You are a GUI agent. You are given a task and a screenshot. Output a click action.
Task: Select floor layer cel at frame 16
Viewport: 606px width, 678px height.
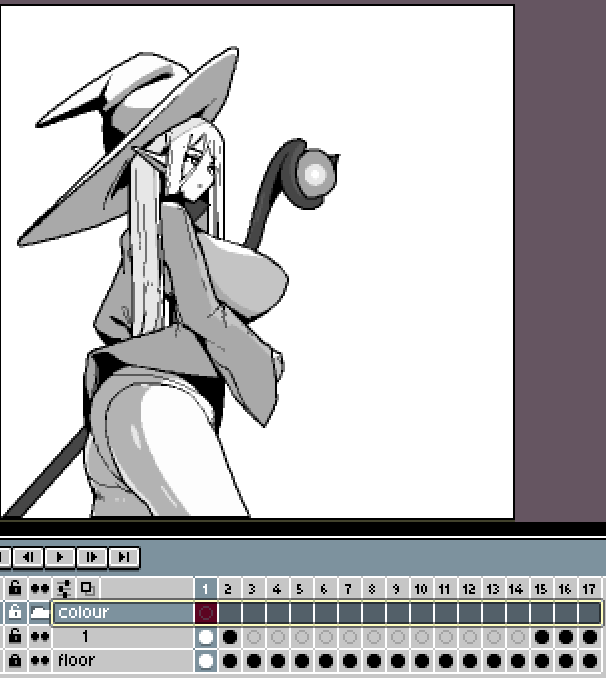pyautogui.click(x=566, y=661)
